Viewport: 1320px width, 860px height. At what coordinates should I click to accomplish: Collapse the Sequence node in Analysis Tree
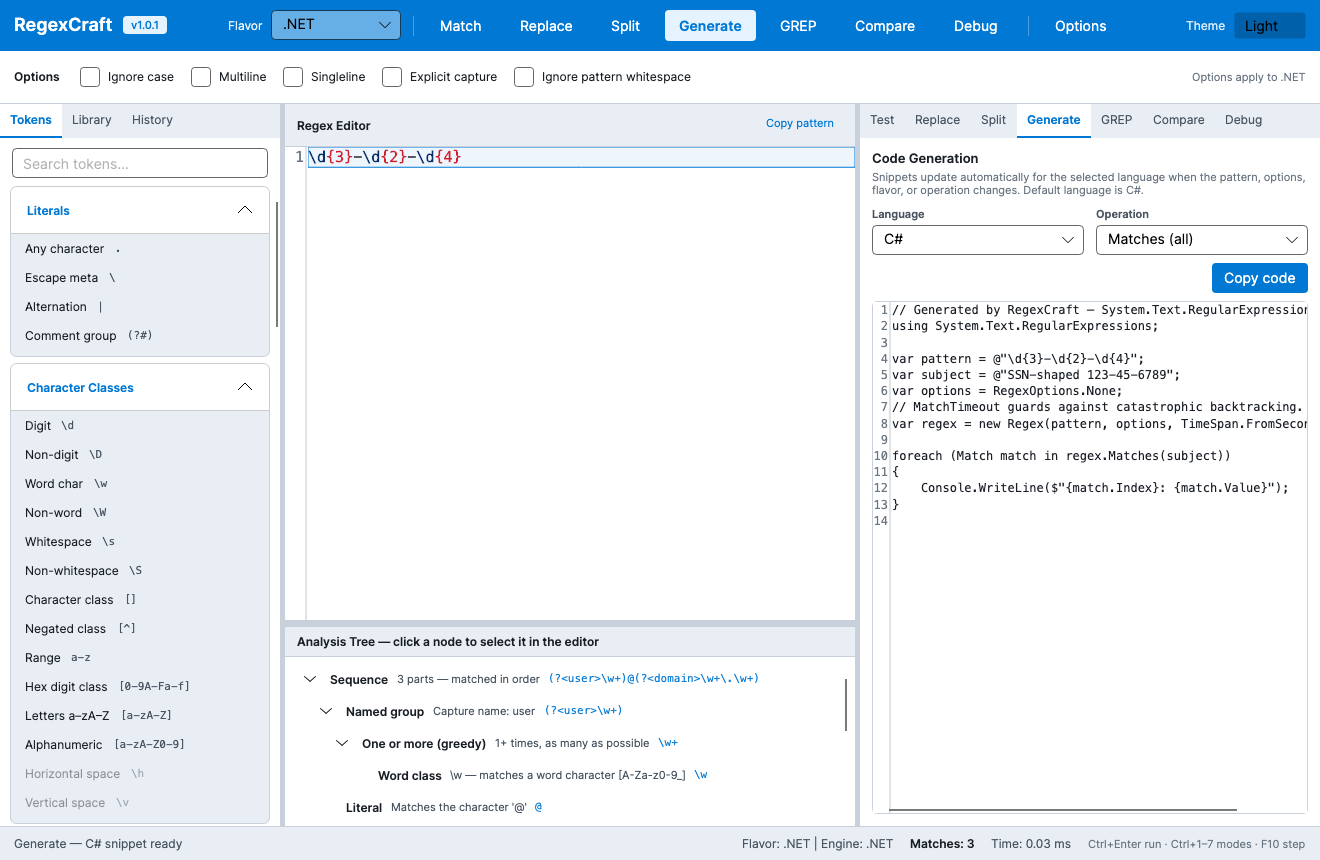pos(310,680)
